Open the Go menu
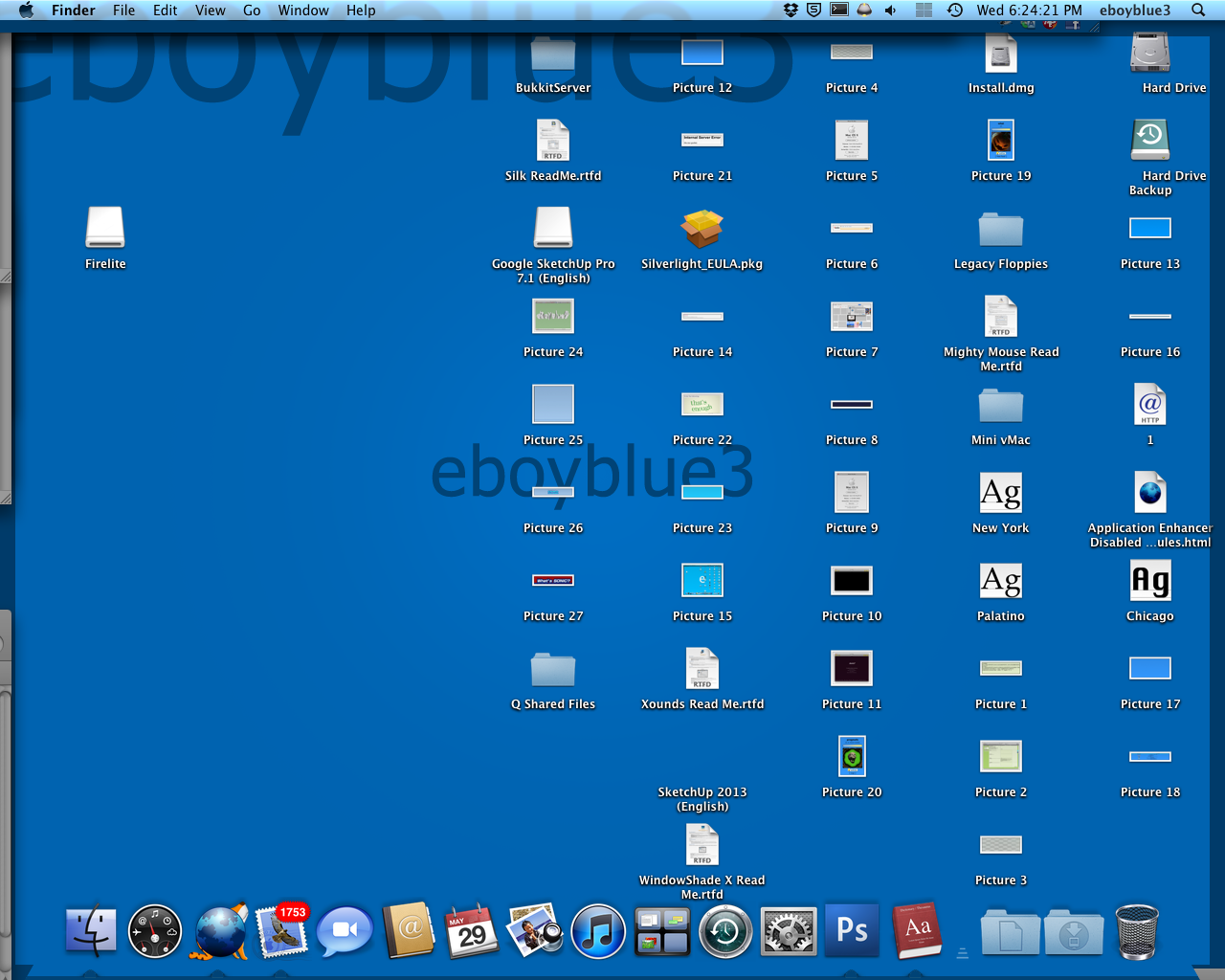This screenshot has width=1225, height=980. (252, 11)
